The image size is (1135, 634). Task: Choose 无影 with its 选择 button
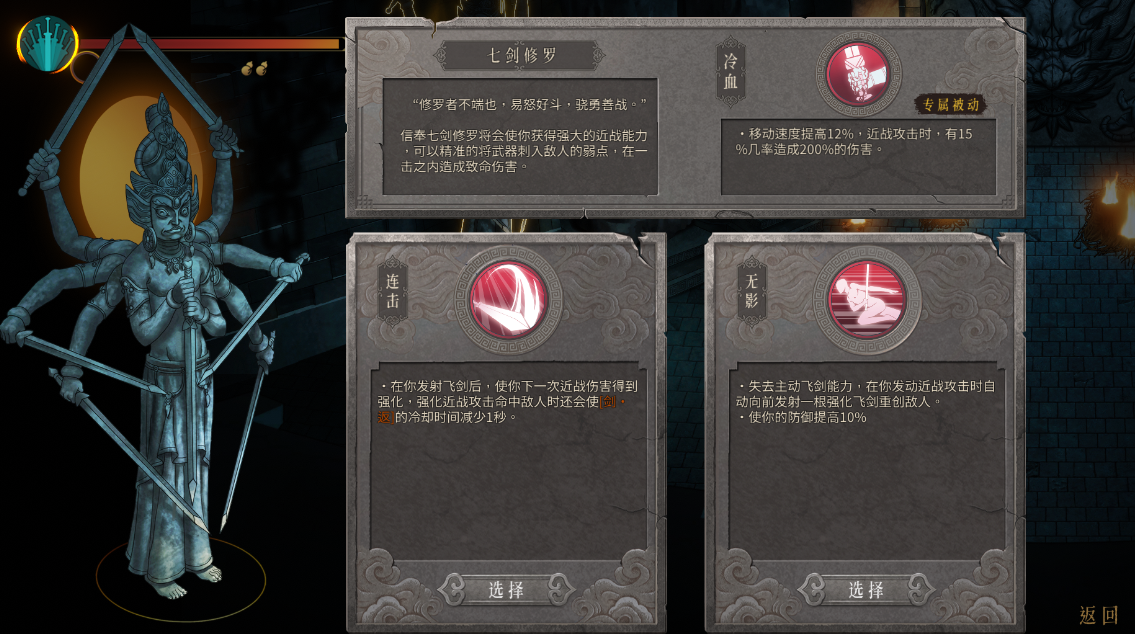click(866, 590)
